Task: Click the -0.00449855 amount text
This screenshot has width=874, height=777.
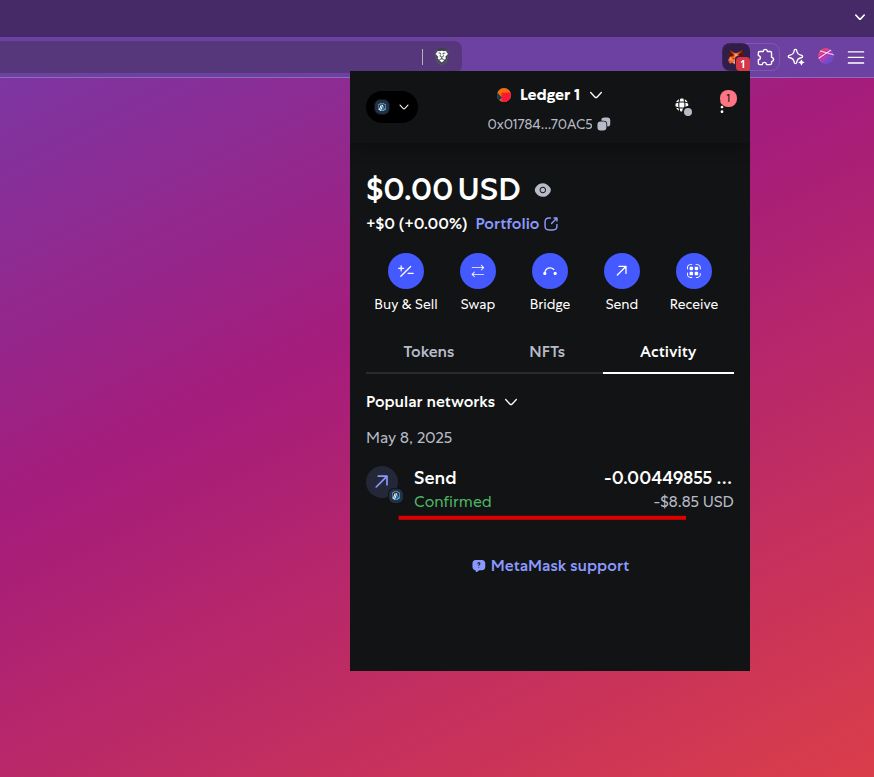Action: click(x=668, y=478)
